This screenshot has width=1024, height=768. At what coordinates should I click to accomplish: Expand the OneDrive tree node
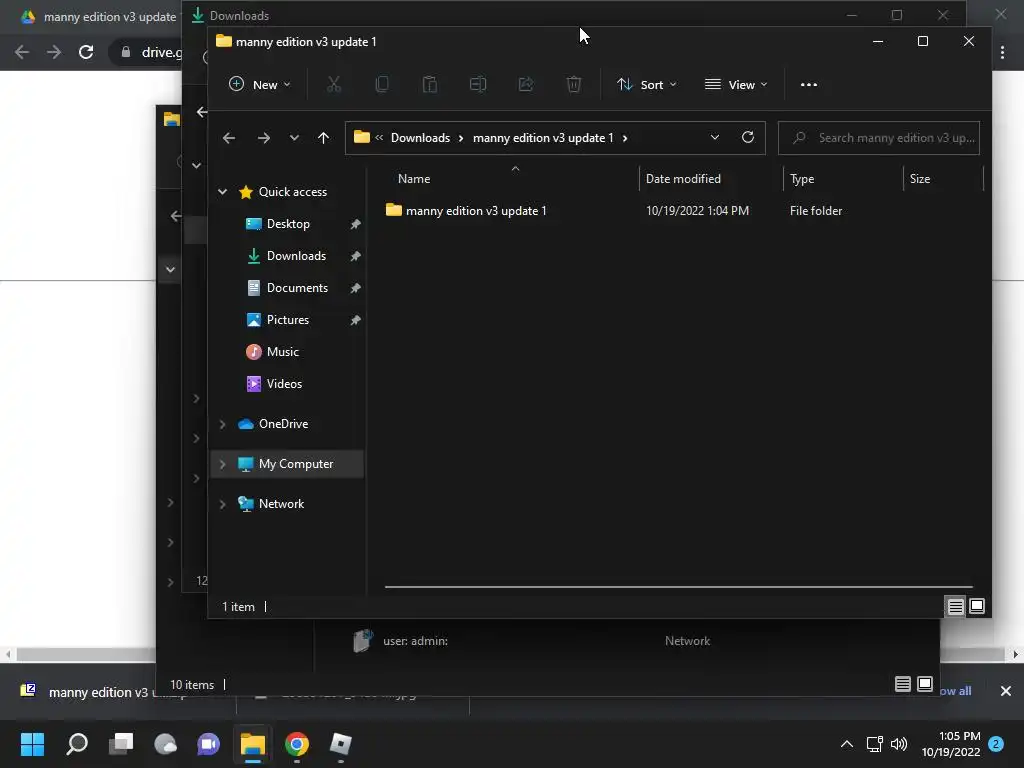point(222,424)
